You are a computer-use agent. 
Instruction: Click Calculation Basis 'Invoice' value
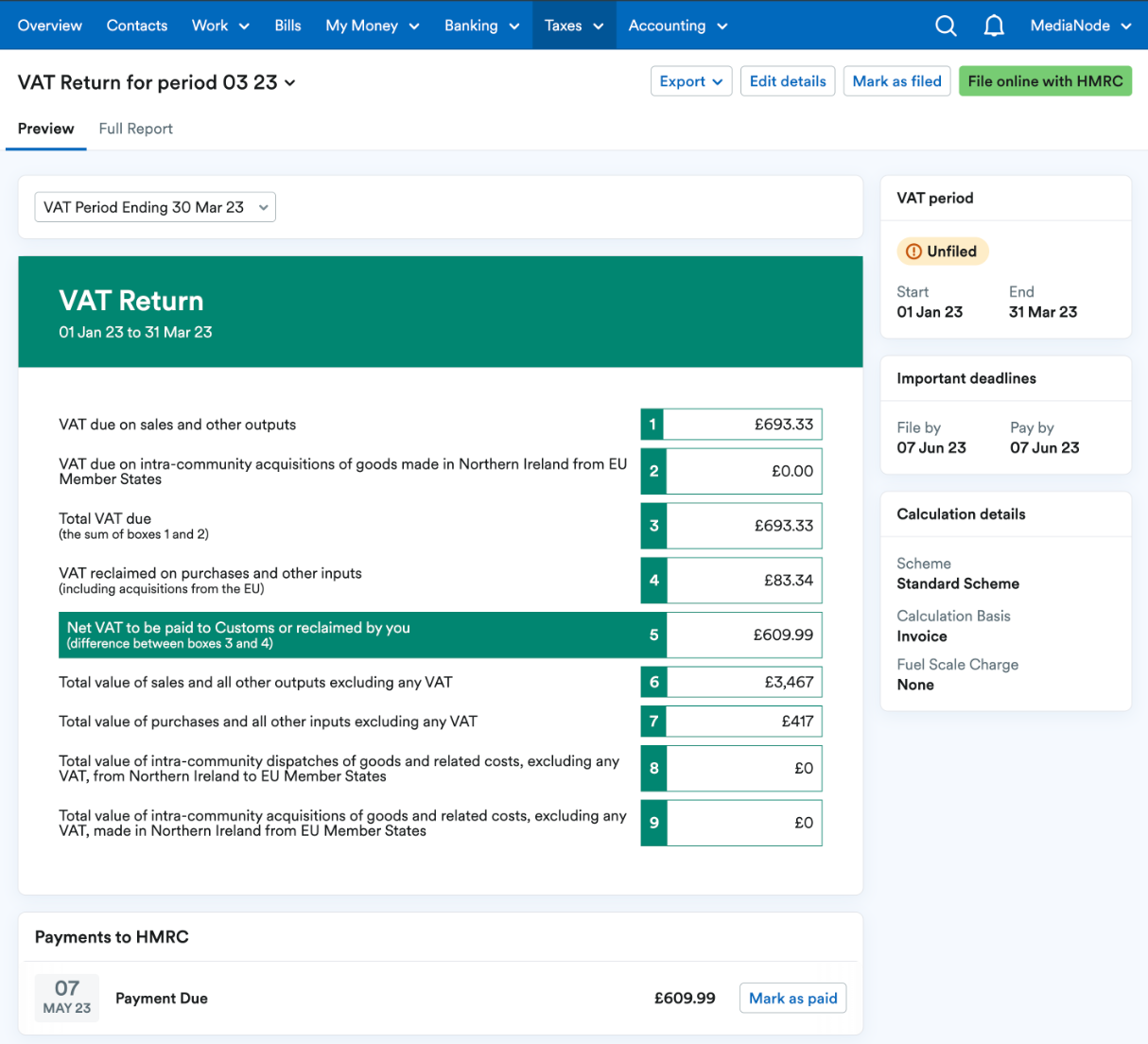click(x=922, y=637)
